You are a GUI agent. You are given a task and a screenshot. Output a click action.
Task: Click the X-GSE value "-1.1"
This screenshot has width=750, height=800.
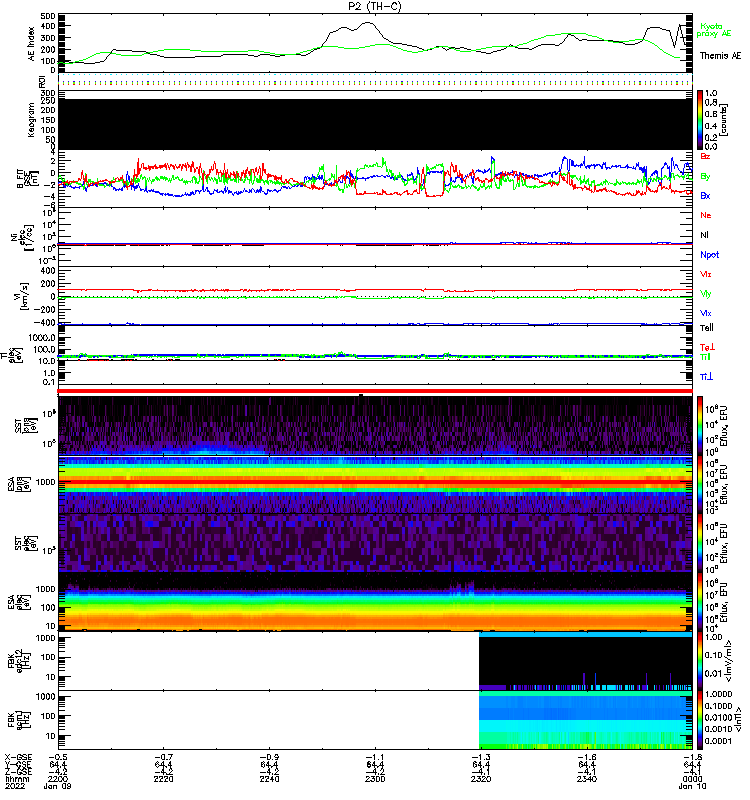[x=375, y=757]
